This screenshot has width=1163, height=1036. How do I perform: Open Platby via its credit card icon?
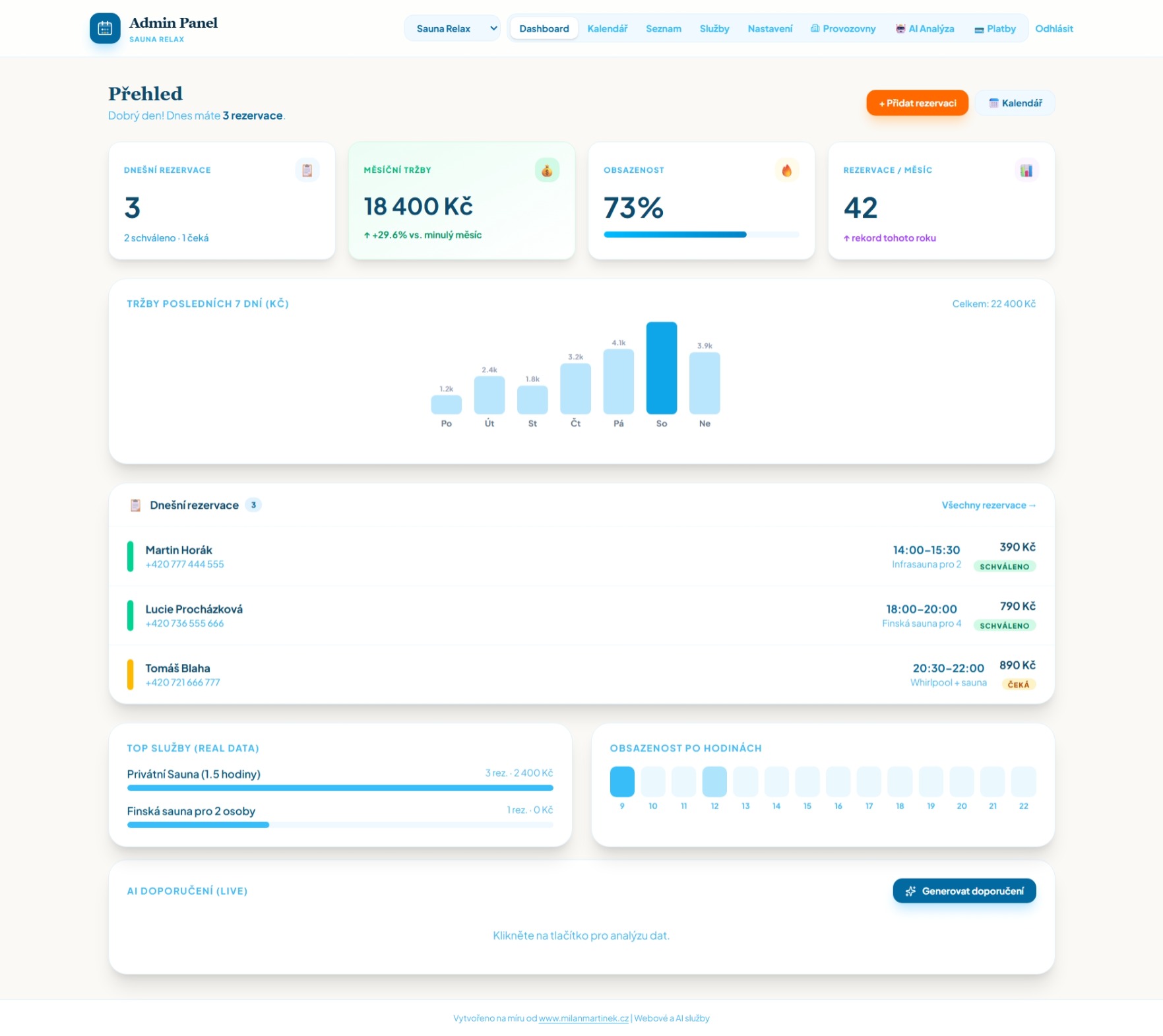979,29
